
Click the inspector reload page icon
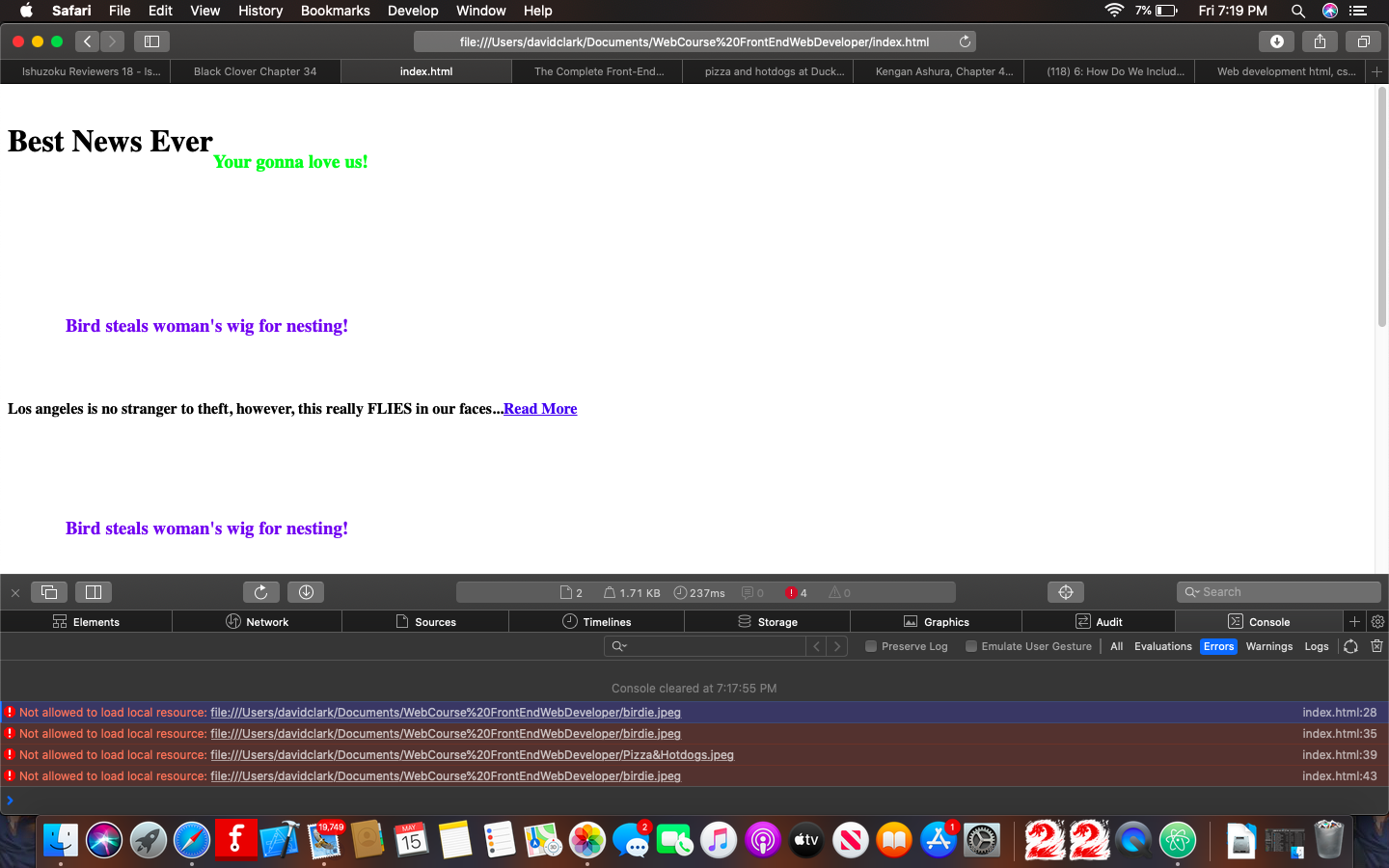click(x=260, y=592)
